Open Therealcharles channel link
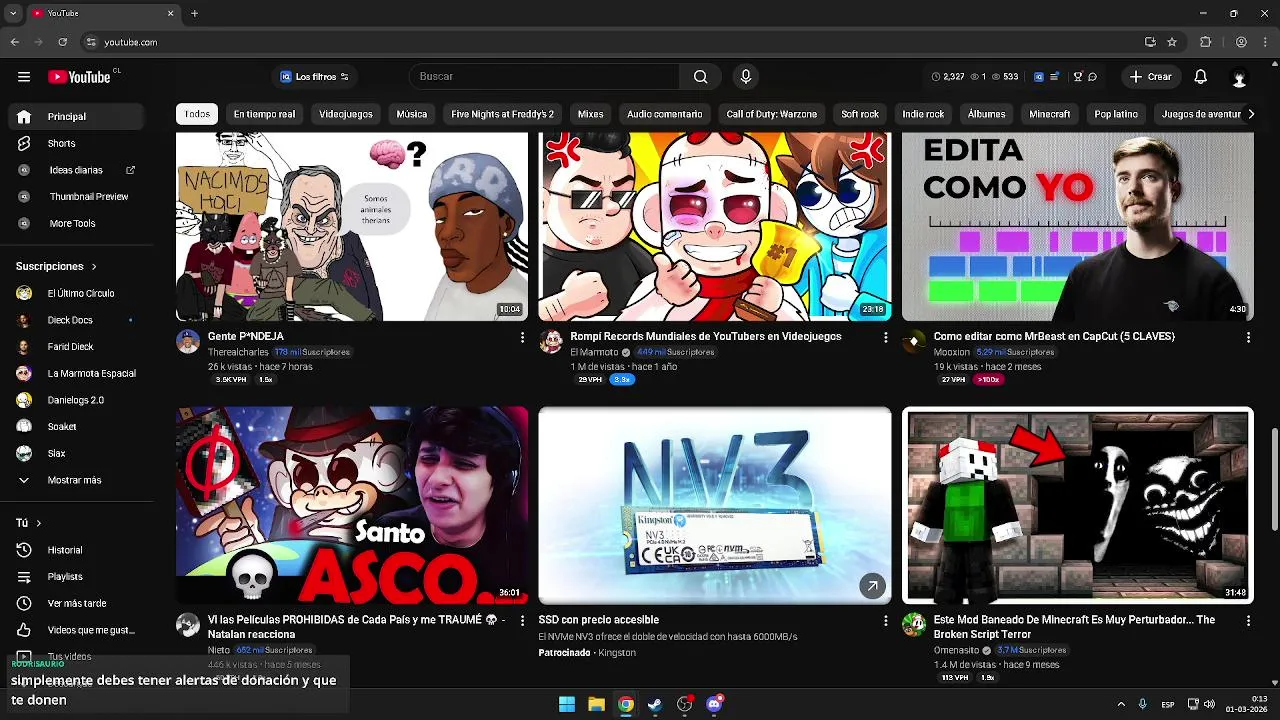Viewport: 1280px width, 720px height. click(238, 353)
